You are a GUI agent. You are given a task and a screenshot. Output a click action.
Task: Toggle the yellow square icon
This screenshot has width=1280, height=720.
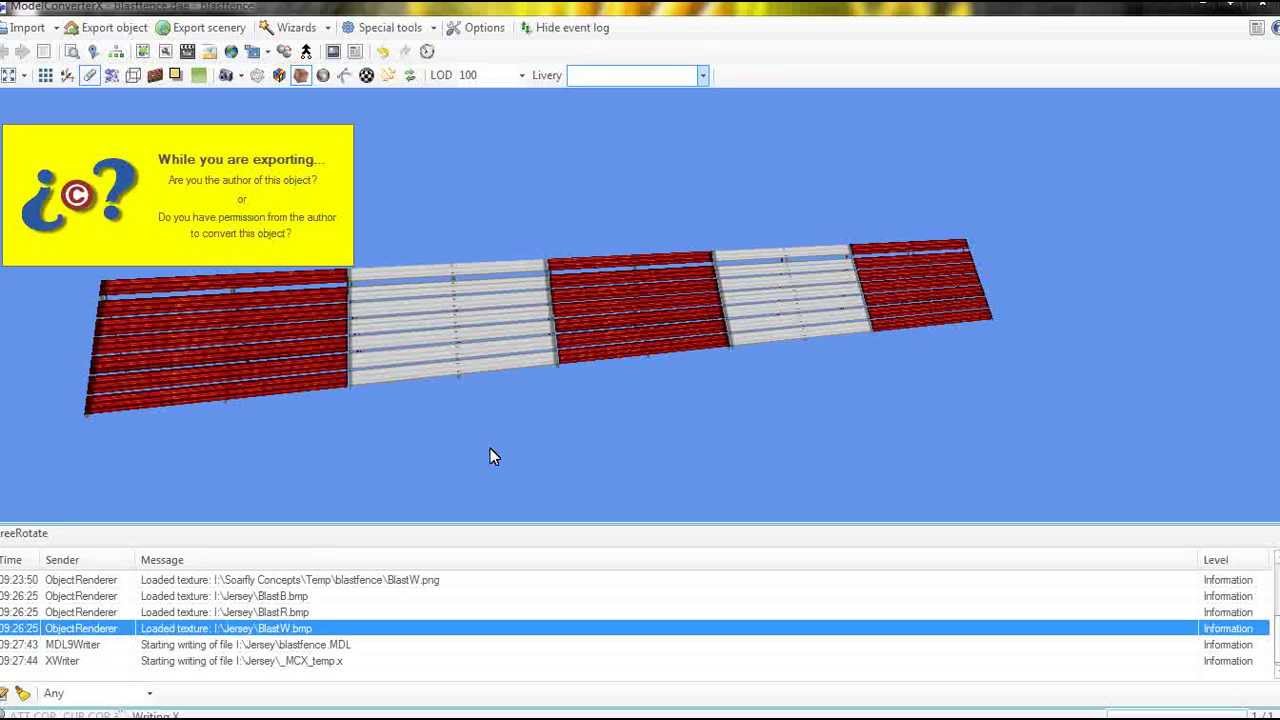pos(176,75)
